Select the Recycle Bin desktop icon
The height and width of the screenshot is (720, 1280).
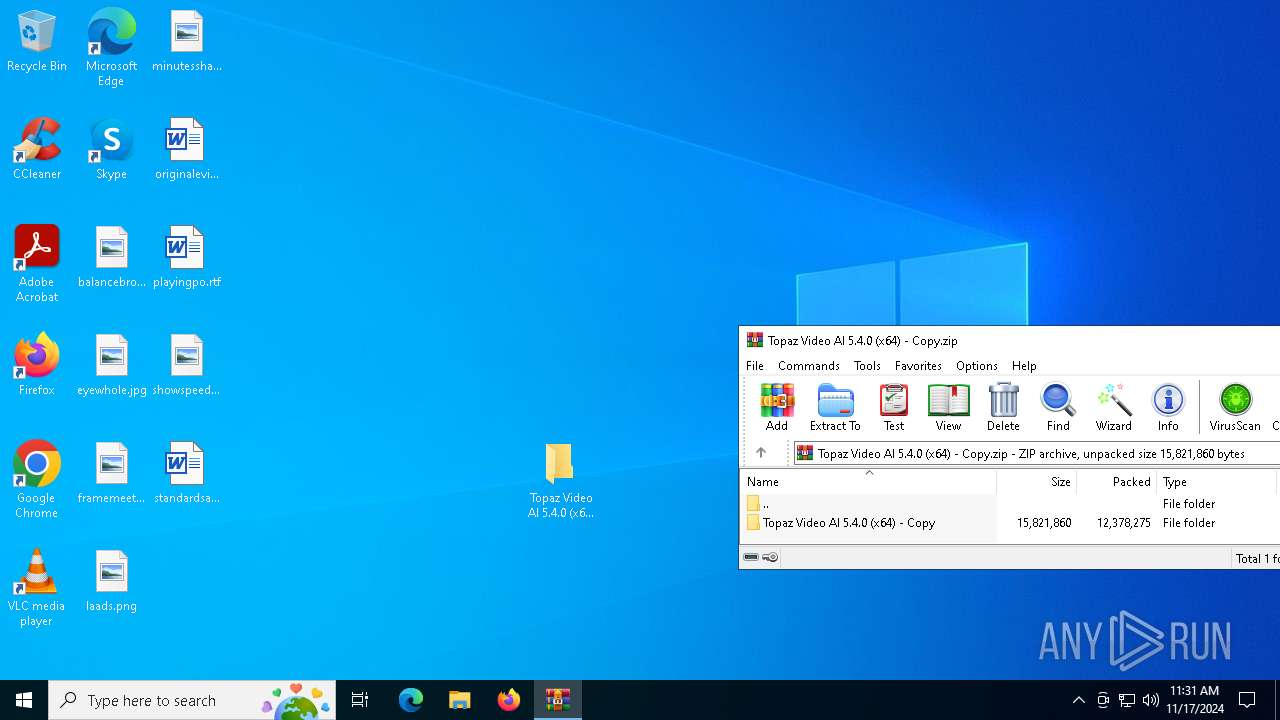click(37, 41)
